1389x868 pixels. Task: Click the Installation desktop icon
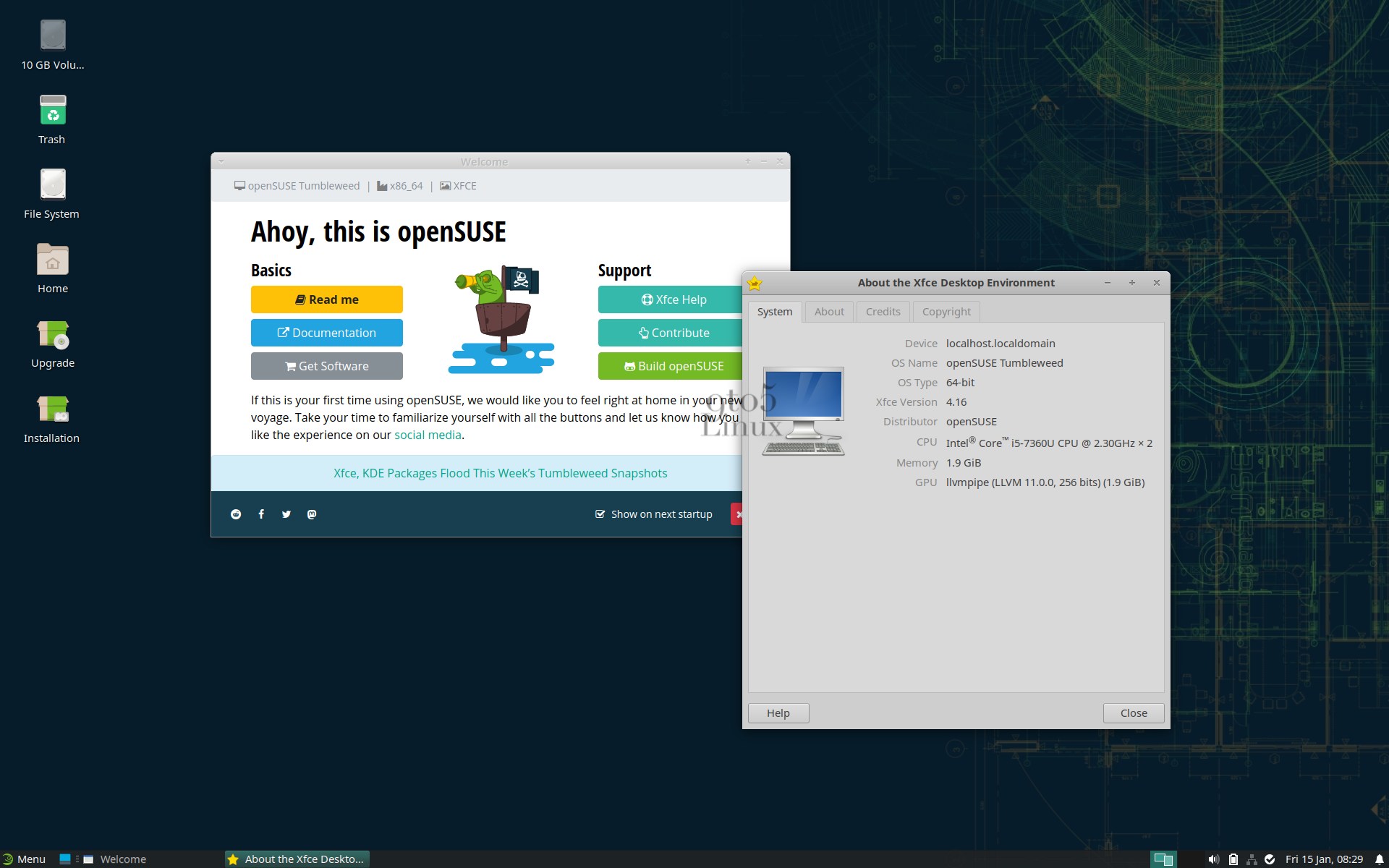click(x=52, y=409)
